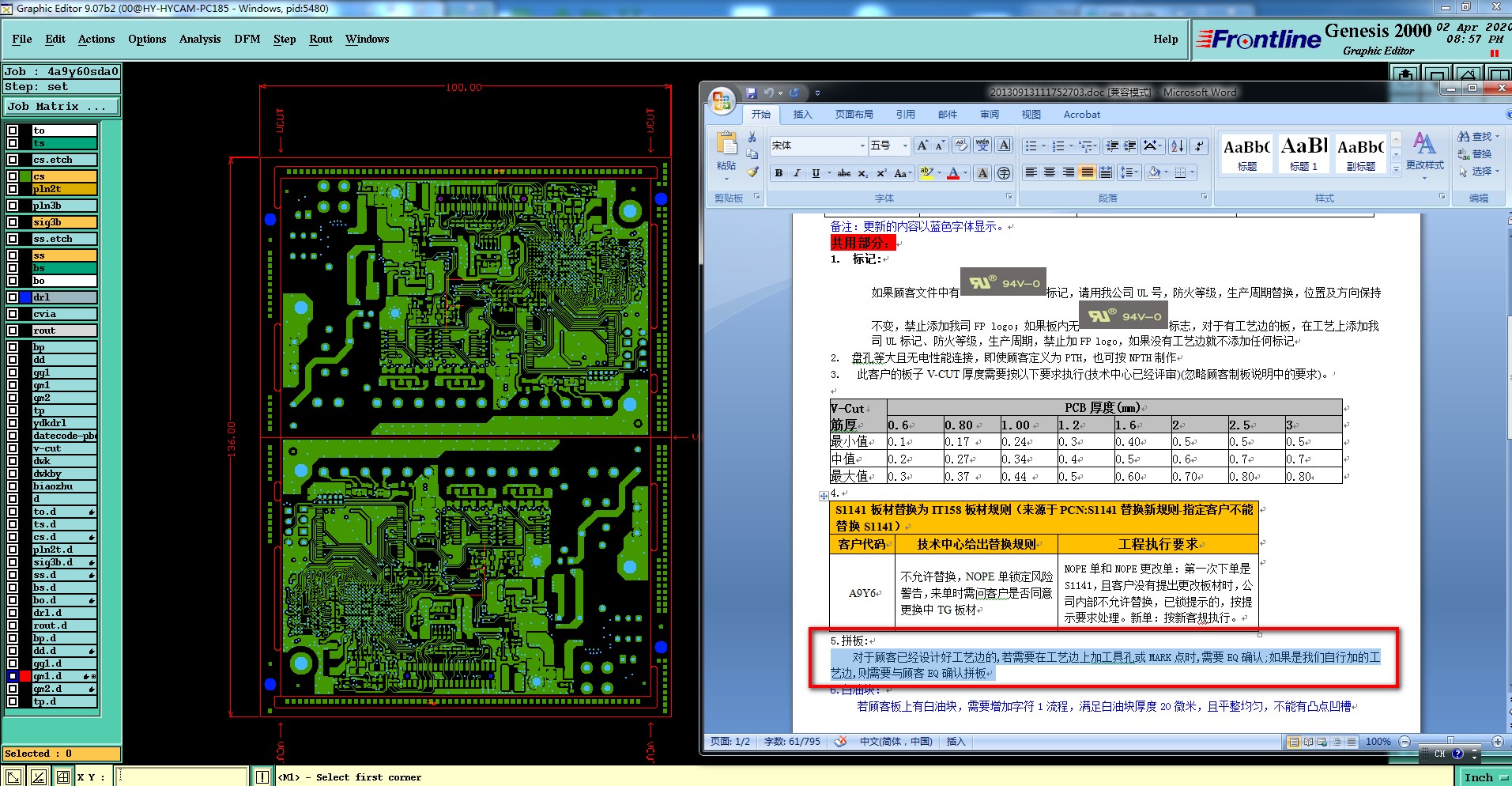Align text right in Word

[1069, 172]
